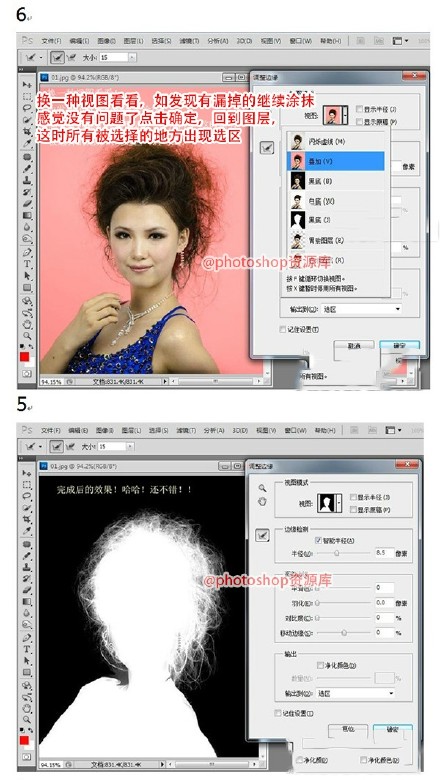Click the 羽化 feather value field showing 0.0

click(x=384, y=602)
